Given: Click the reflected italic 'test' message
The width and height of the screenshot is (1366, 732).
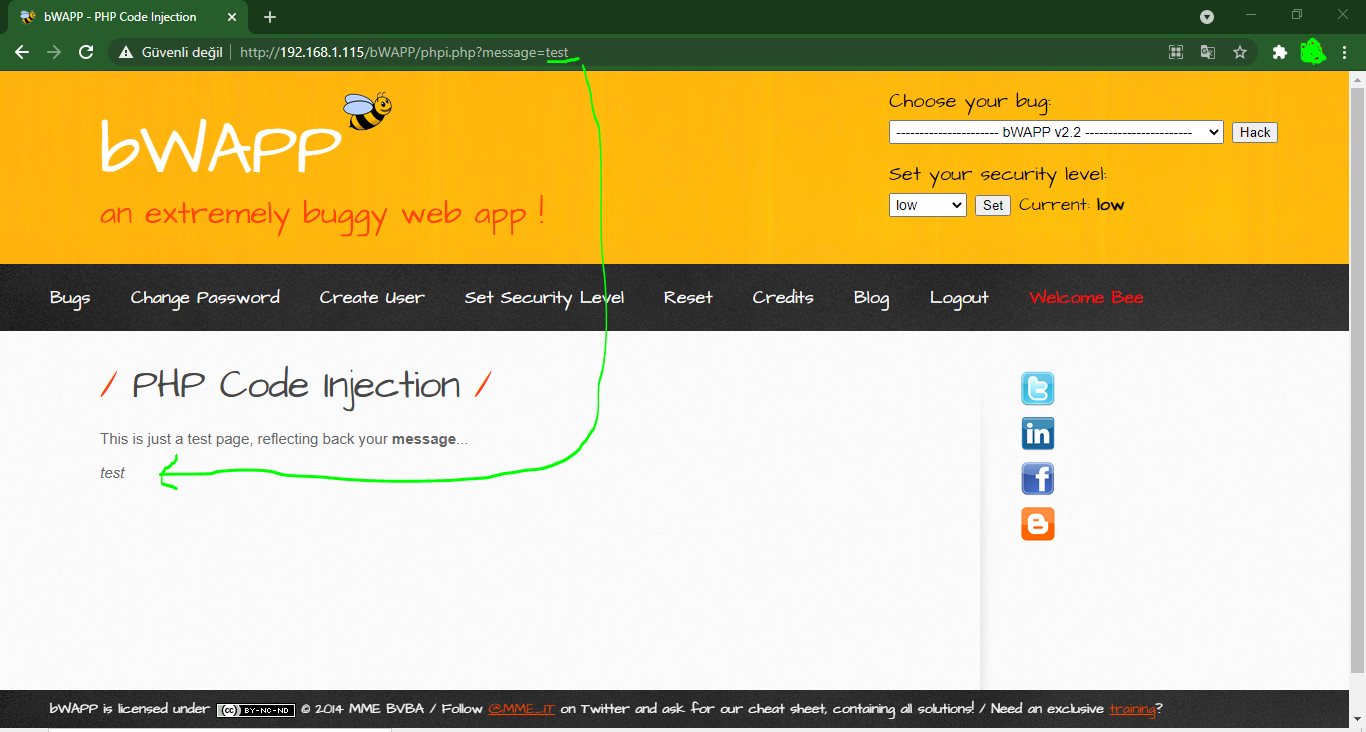Looking at the screenshot, I should tap(112, 473).
